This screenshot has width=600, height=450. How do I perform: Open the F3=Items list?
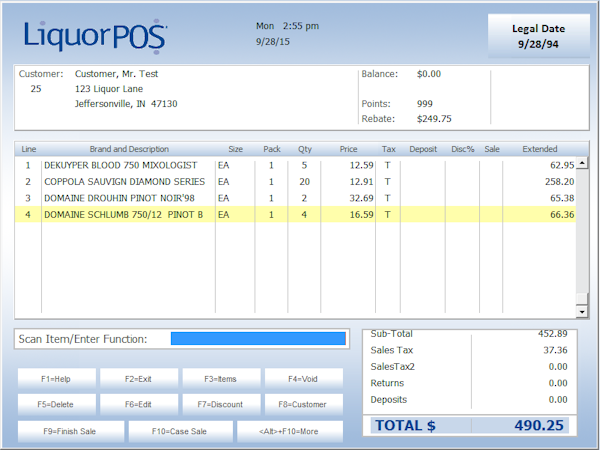click(221, 379)
